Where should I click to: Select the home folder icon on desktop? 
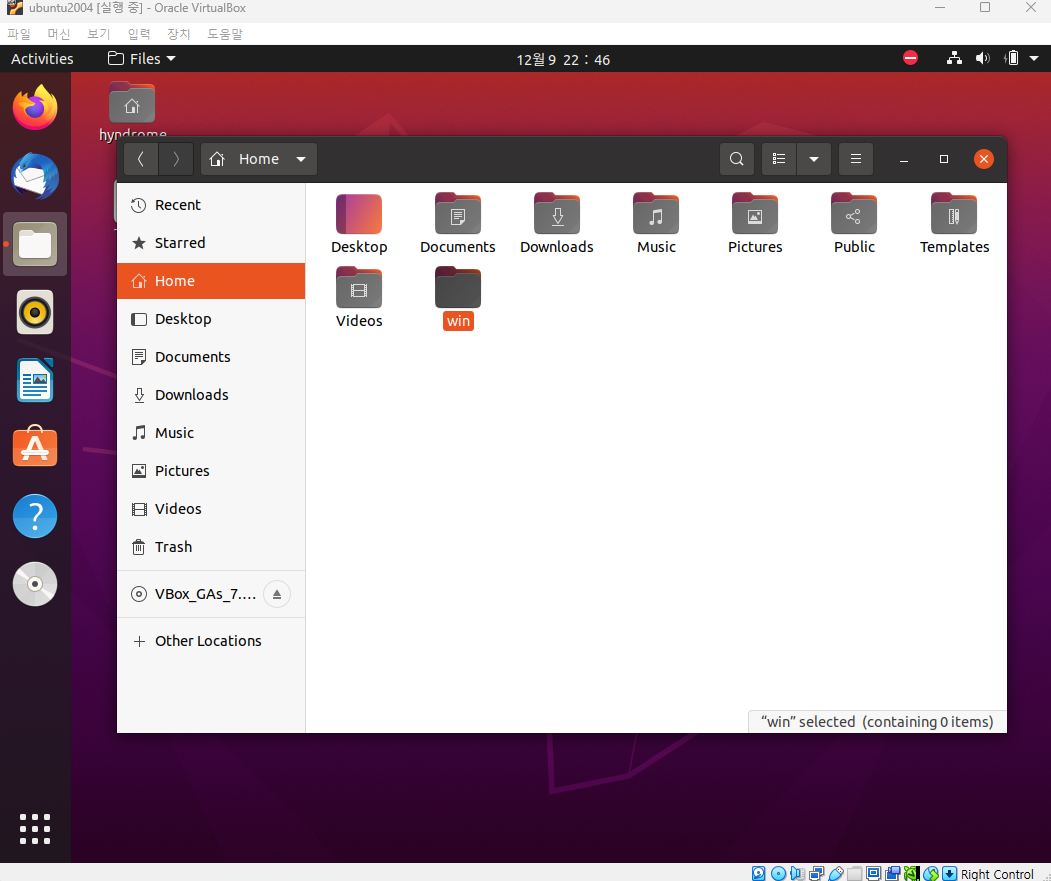click(x=132, y=105)
